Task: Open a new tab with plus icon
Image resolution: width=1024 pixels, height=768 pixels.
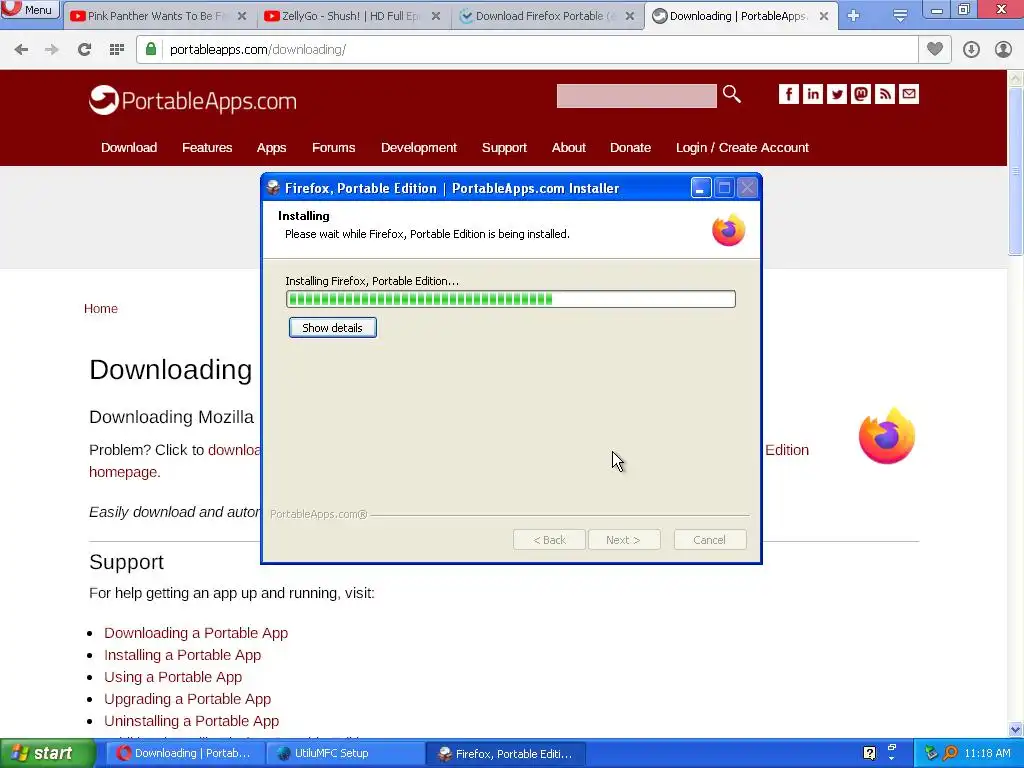Action: 853,16
